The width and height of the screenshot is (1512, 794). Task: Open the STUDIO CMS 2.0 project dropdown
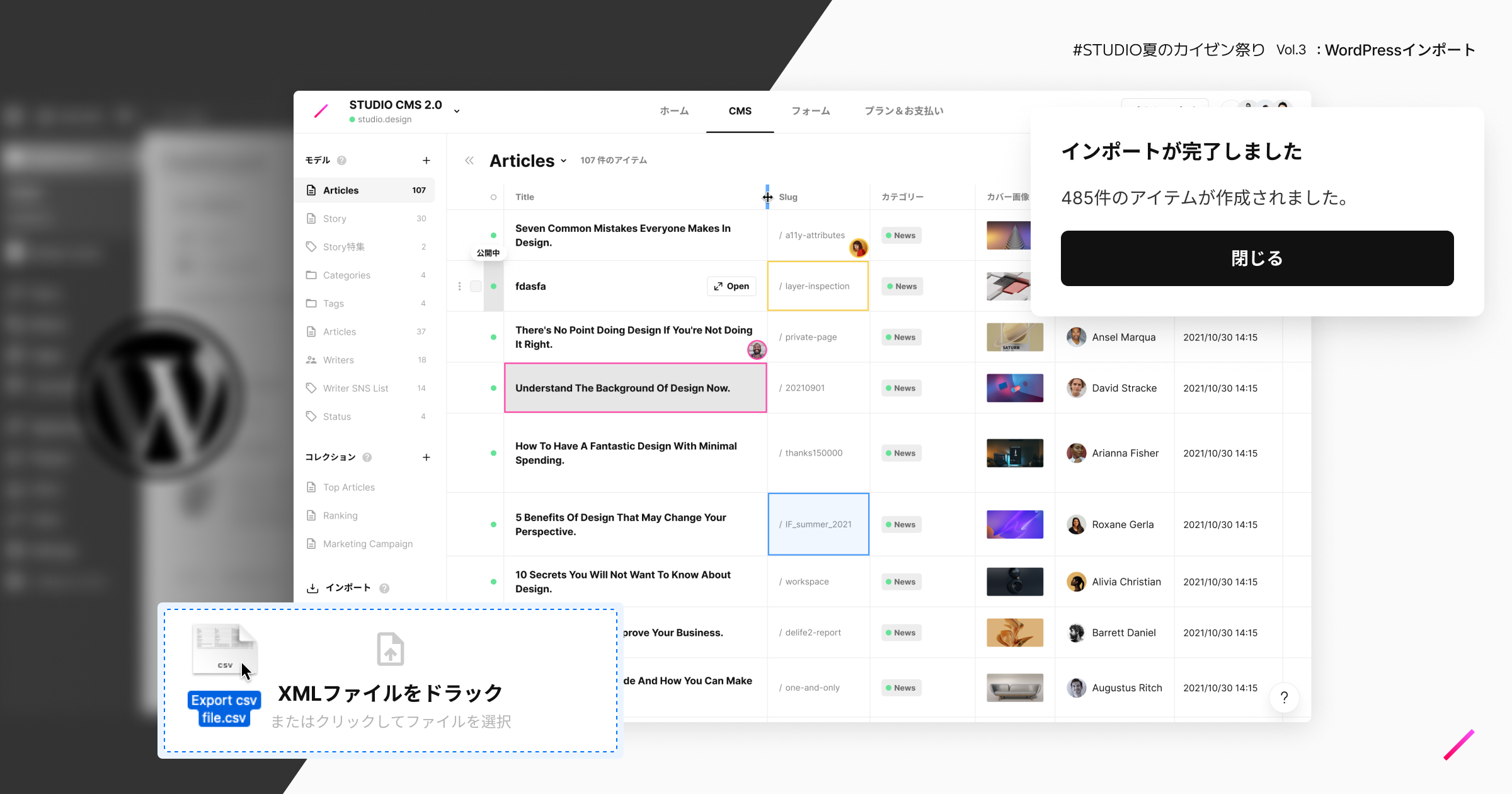point(457,111)
